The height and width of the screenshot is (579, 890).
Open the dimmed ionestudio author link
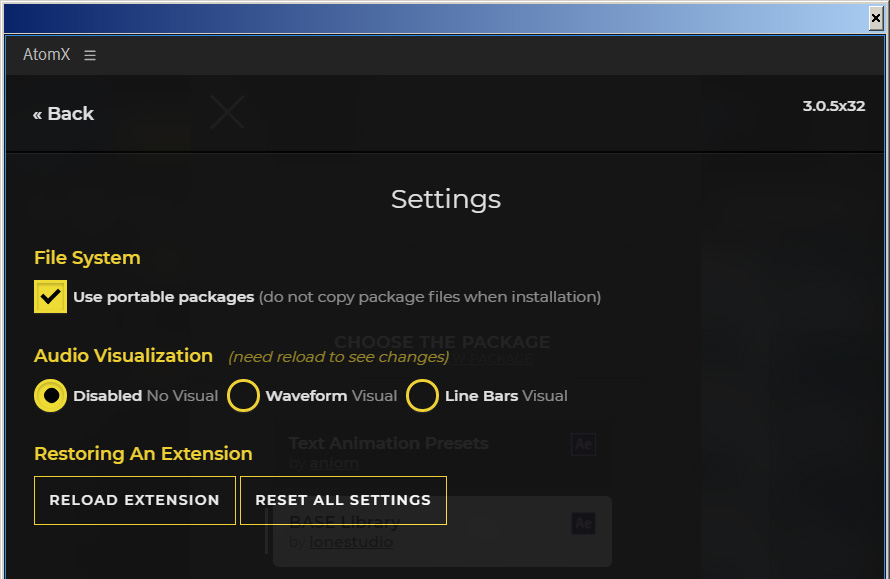351,542
